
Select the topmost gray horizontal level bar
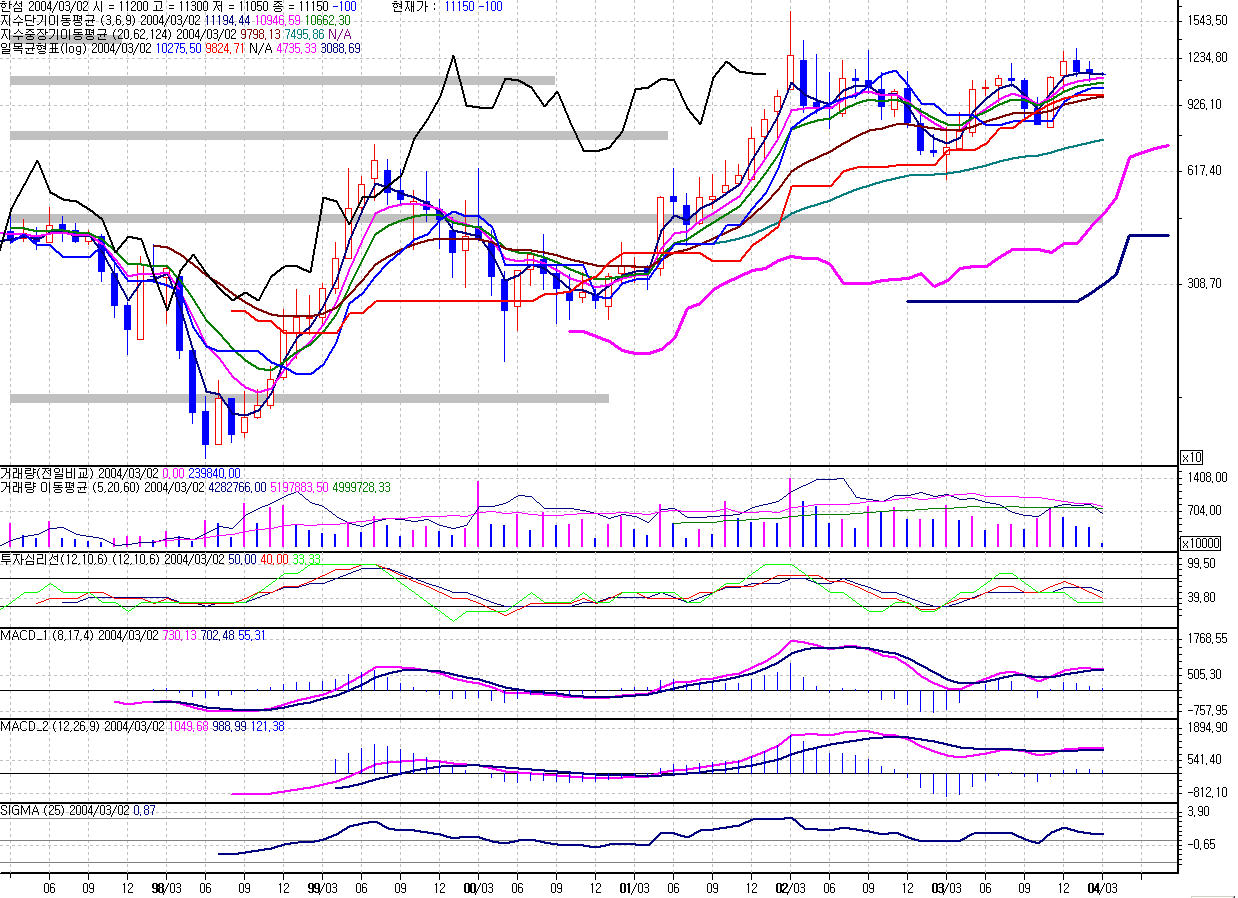point(282,80)
